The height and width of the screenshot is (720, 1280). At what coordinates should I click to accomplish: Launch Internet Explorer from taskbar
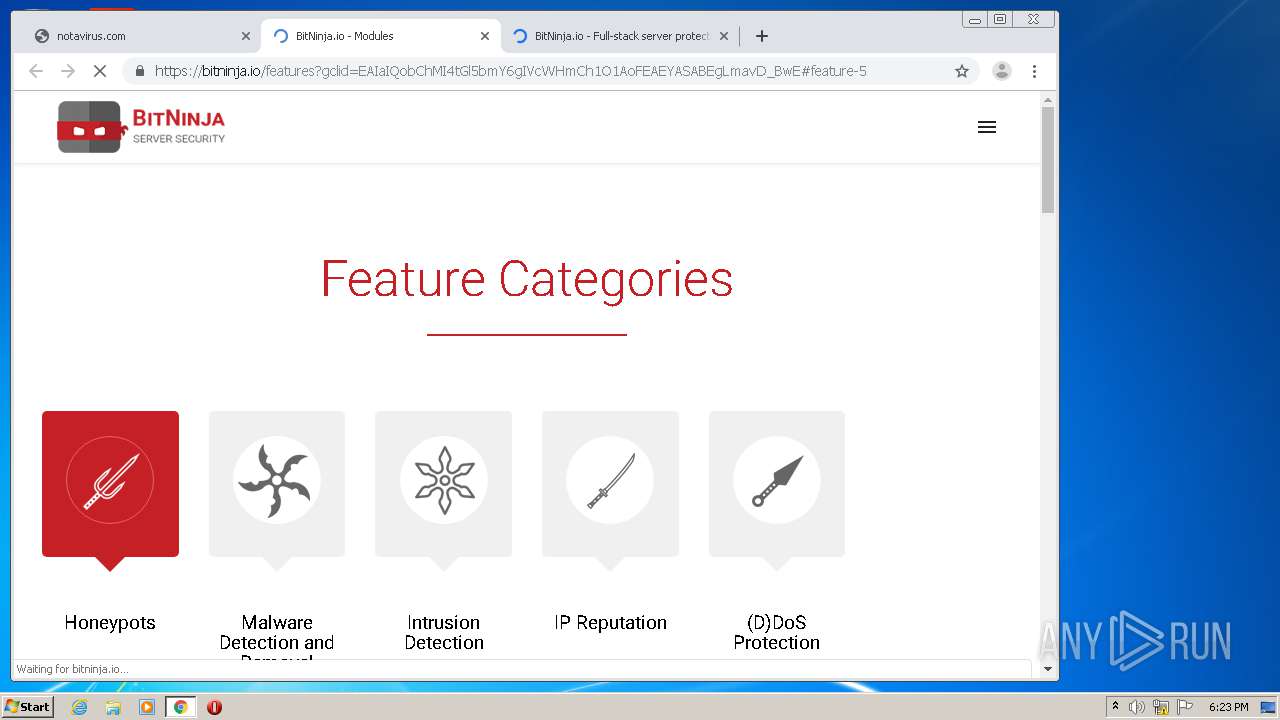click(x=79, y=707)
